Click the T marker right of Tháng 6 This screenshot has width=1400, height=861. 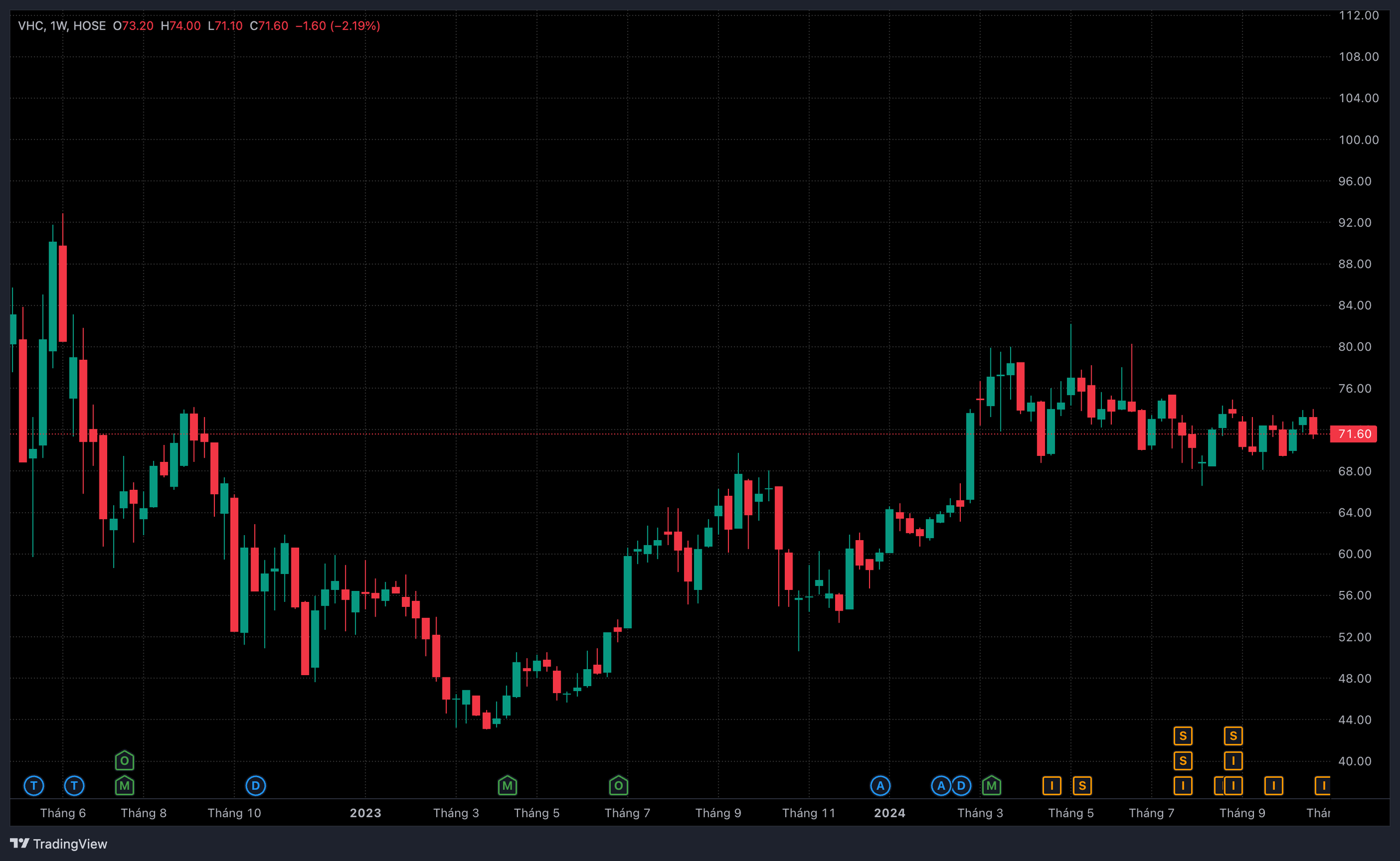[74, 786]
